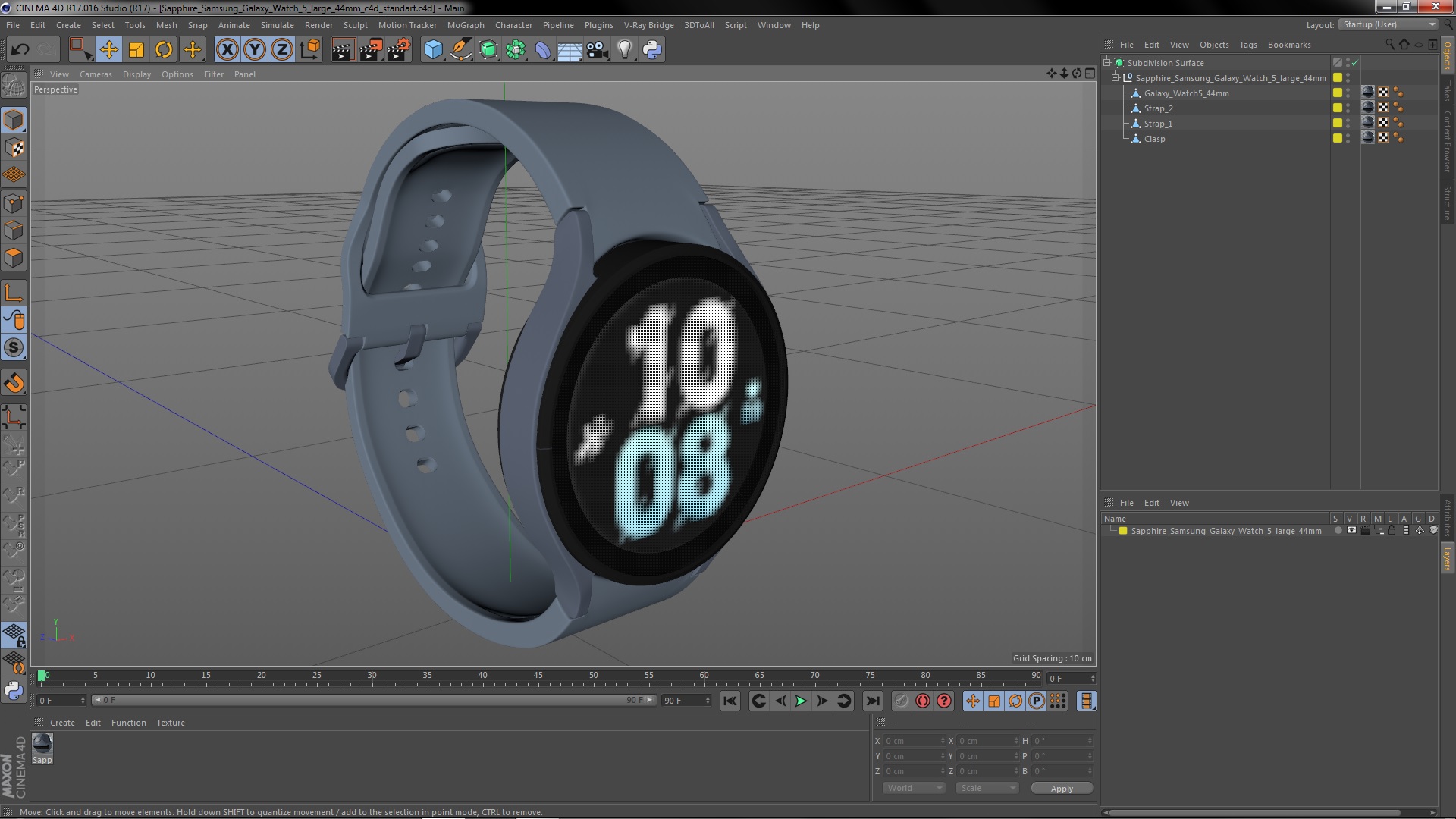Screen dimensions: 1456x819
Task: Toggle X axis lock
Action: pos(227,50)
